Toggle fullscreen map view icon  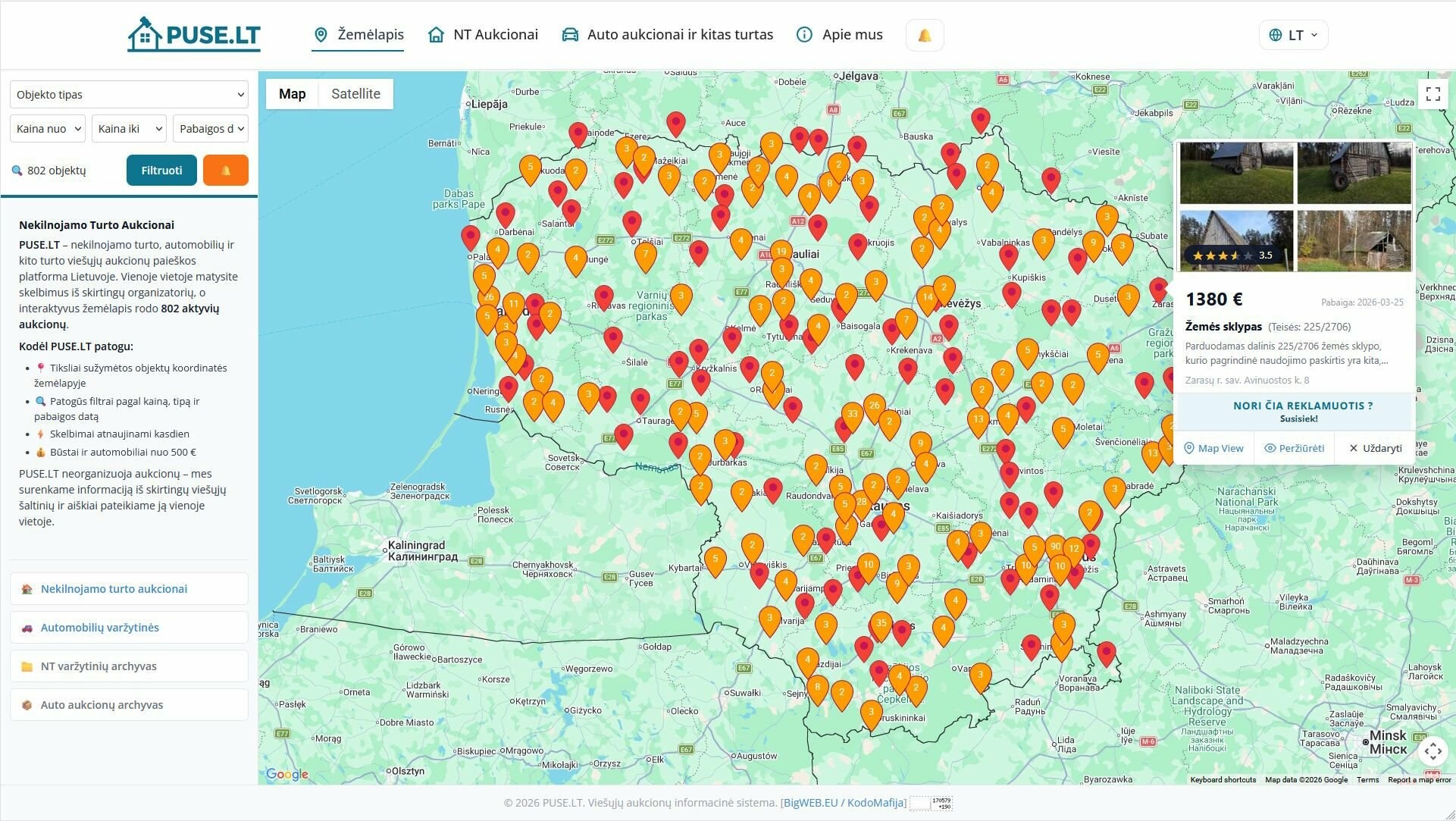pyautogui.click(x=1433, y=94)
